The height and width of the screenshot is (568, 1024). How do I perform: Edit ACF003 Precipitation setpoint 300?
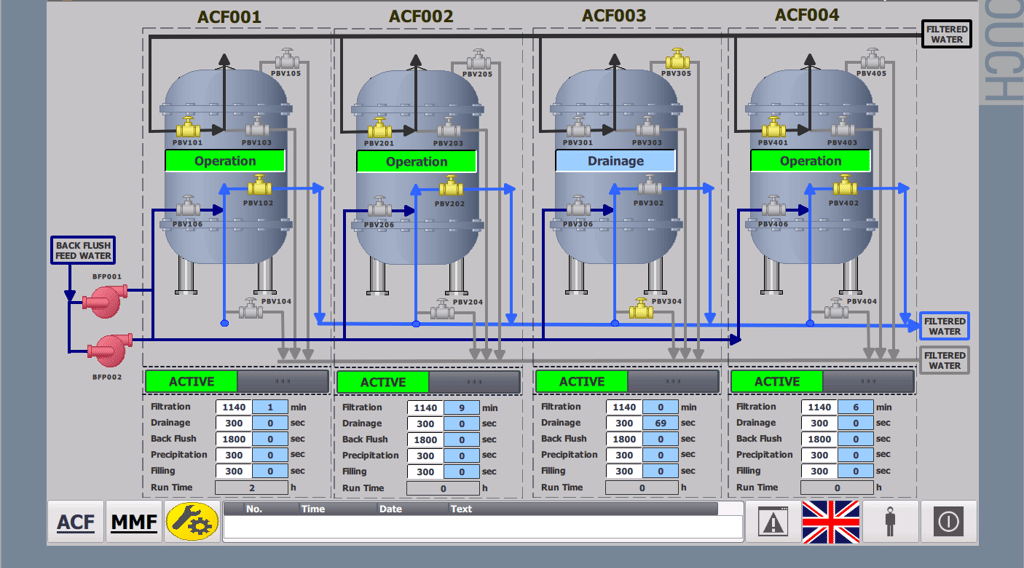[624, 455]
